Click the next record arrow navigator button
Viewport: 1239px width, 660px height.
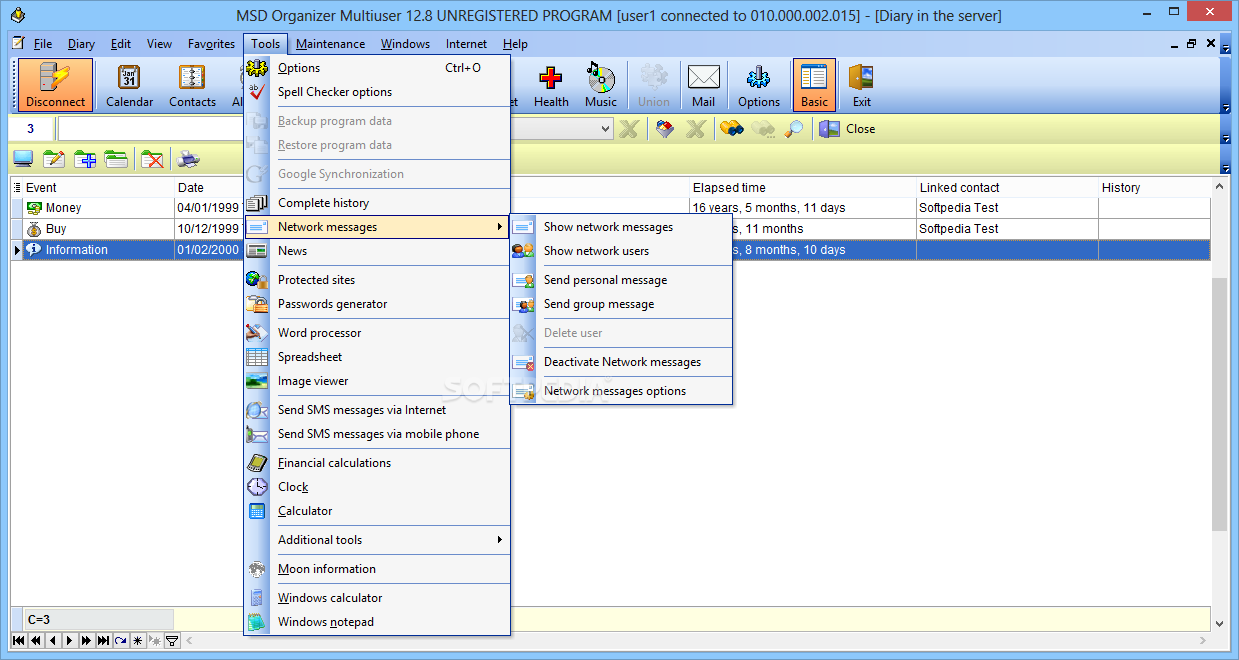point(70,640)
